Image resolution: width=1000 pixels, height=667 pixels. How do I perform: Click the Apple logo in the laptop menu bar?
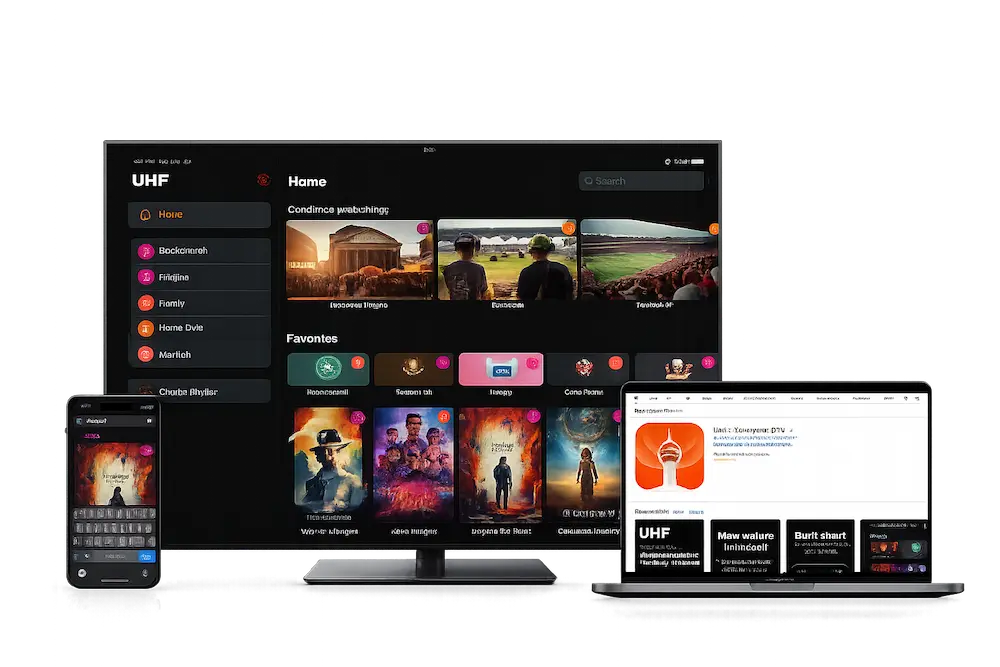(634, 398)
